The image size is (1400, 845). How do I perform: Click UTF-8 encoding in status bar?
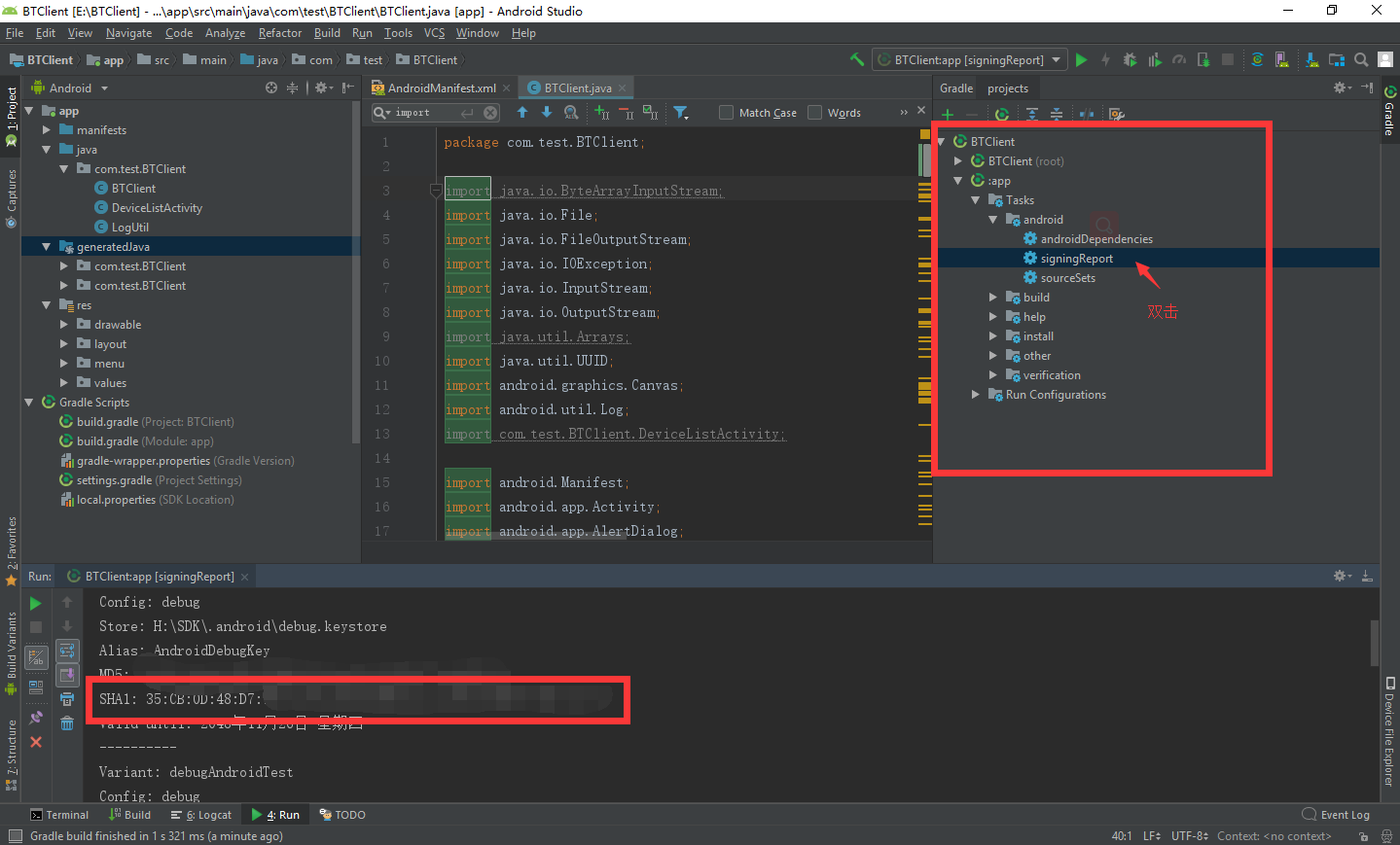(x=1189, y=836)
